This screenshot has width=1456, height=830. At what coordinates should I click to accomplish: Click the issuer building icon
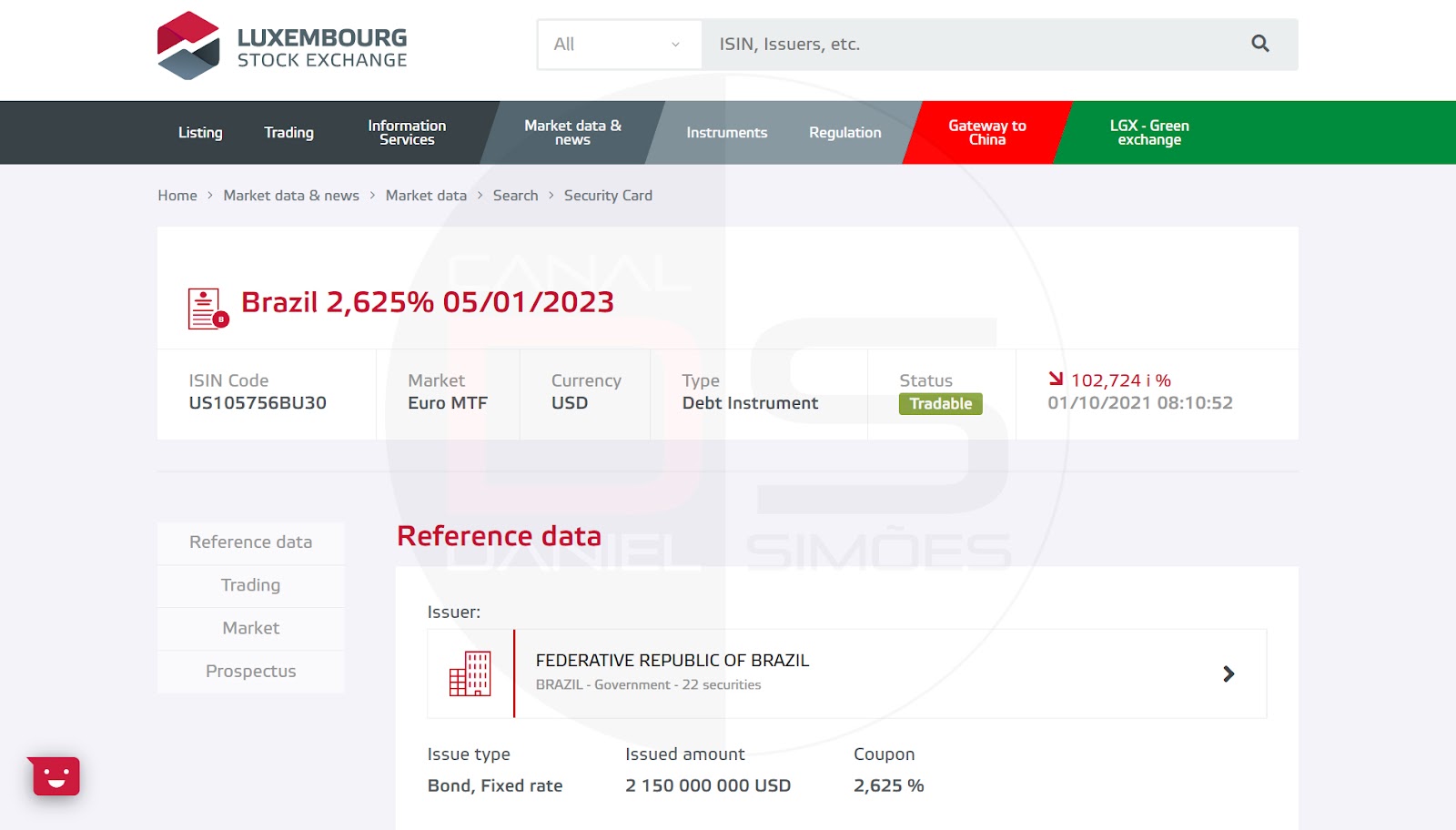[470, 673]
